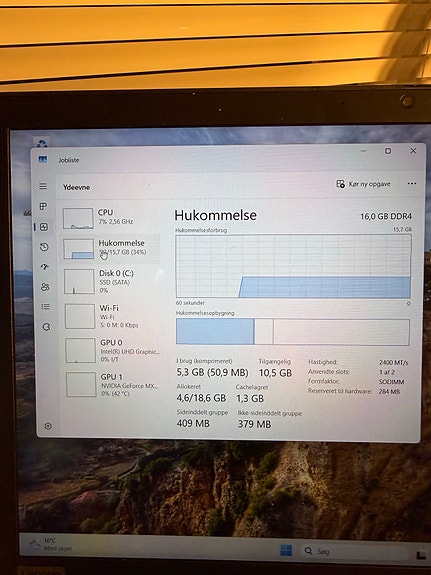Viewport: 431px width, 575px height.
Task: Select GPU 0 Intel UHD Graphics
Action: tap(113, 351)
